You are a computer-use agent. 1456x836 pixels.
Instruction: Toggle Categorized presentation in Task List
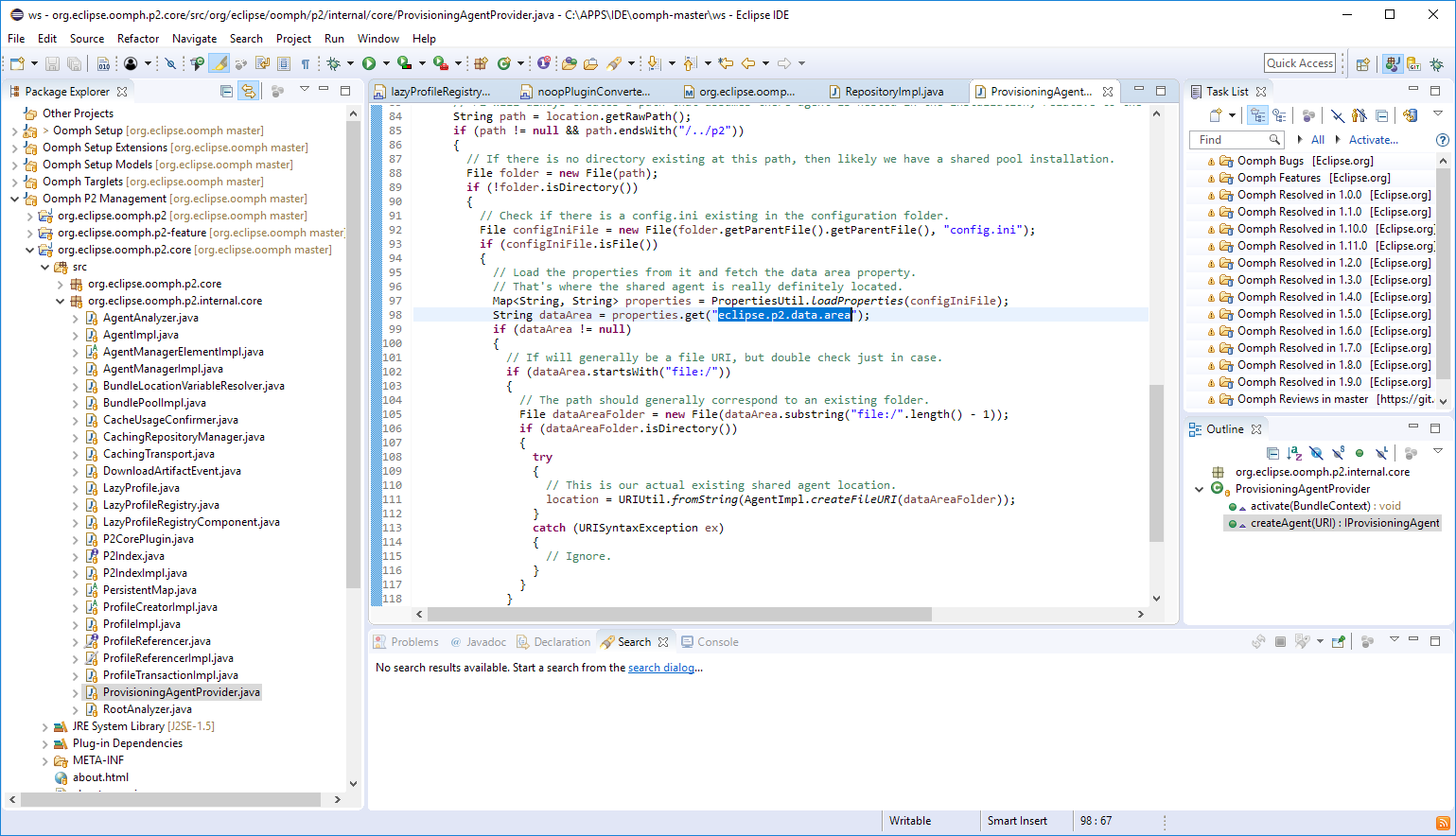click(1258, 115)
